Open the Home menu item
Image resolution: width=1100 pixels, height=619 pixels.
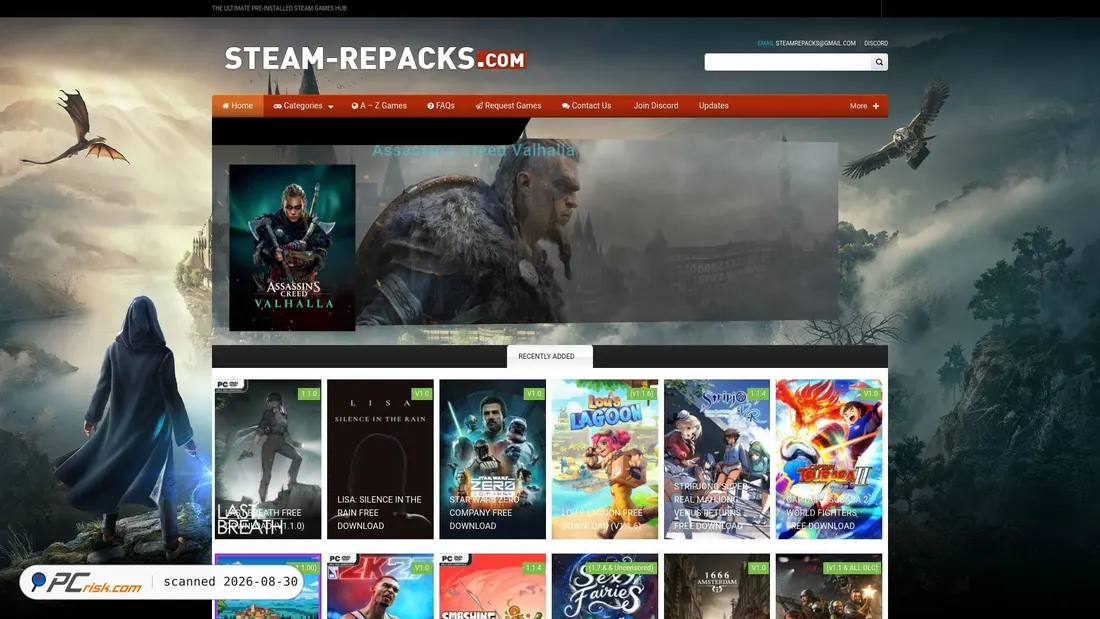pos(238,106)
